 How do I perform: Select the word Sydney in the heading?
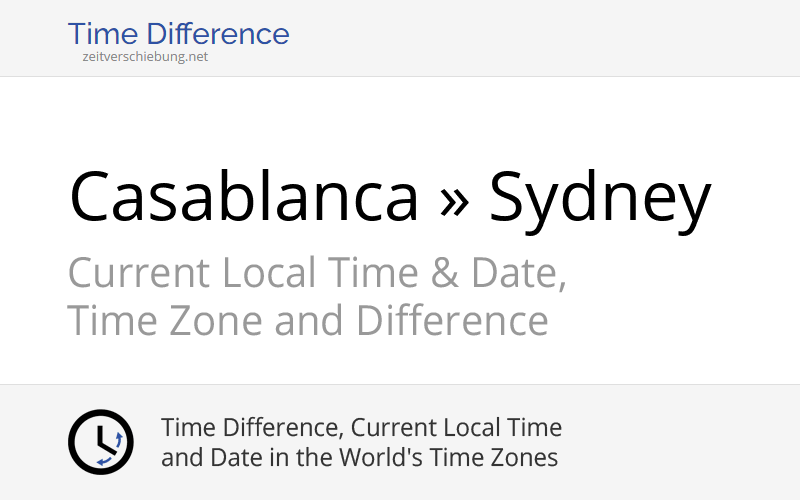[599, 199]
